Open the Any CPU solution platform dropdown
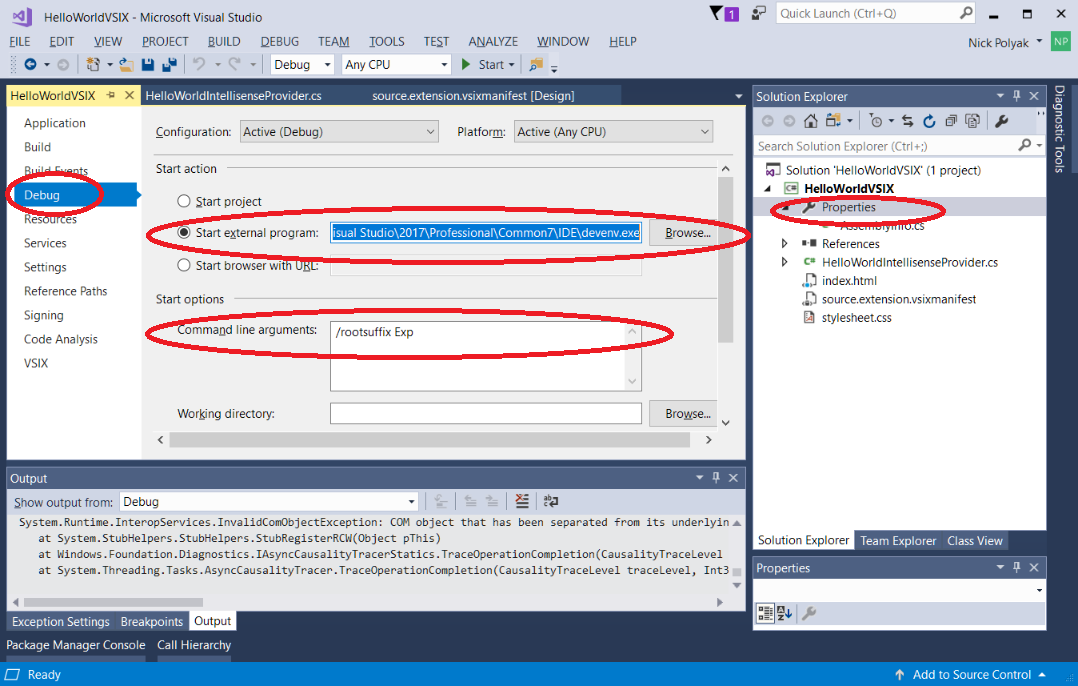 [x=396, y=64]
